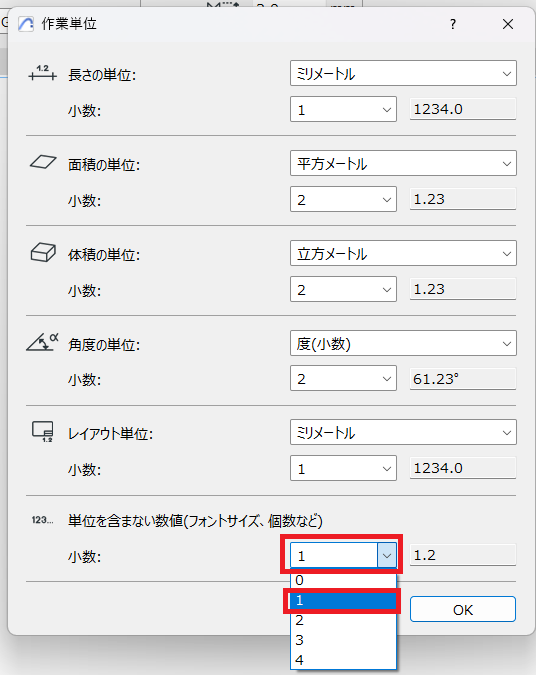Screen dimensions: 536x675
Task: Click the volume unit cube icon
Action: (x=43, y=252)
